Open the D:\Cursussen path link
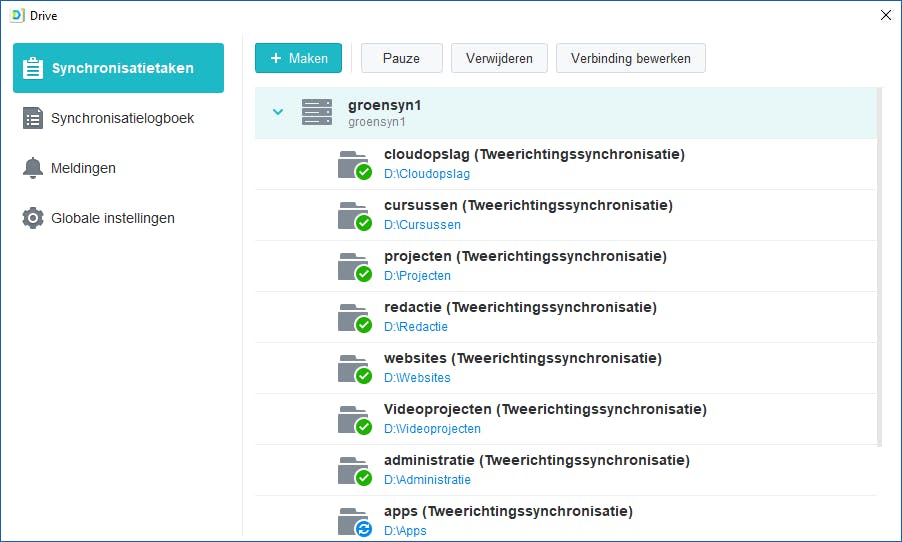902x542 pixels. coord(422,225)
